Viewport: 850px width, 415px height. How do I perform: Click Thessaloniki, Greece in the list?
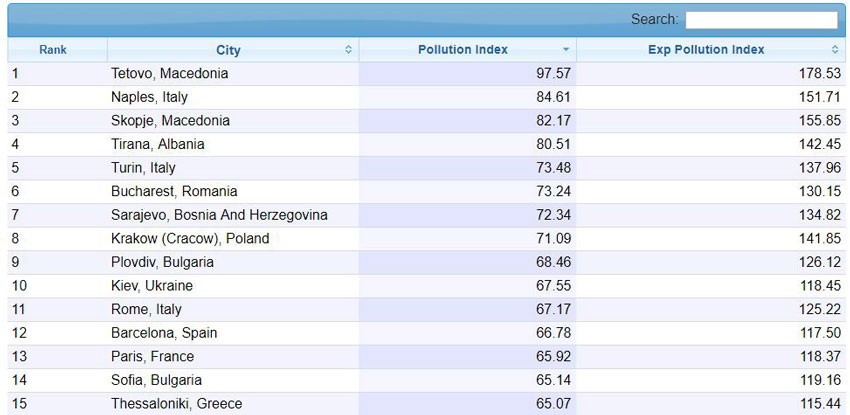(x=176, y=404)
